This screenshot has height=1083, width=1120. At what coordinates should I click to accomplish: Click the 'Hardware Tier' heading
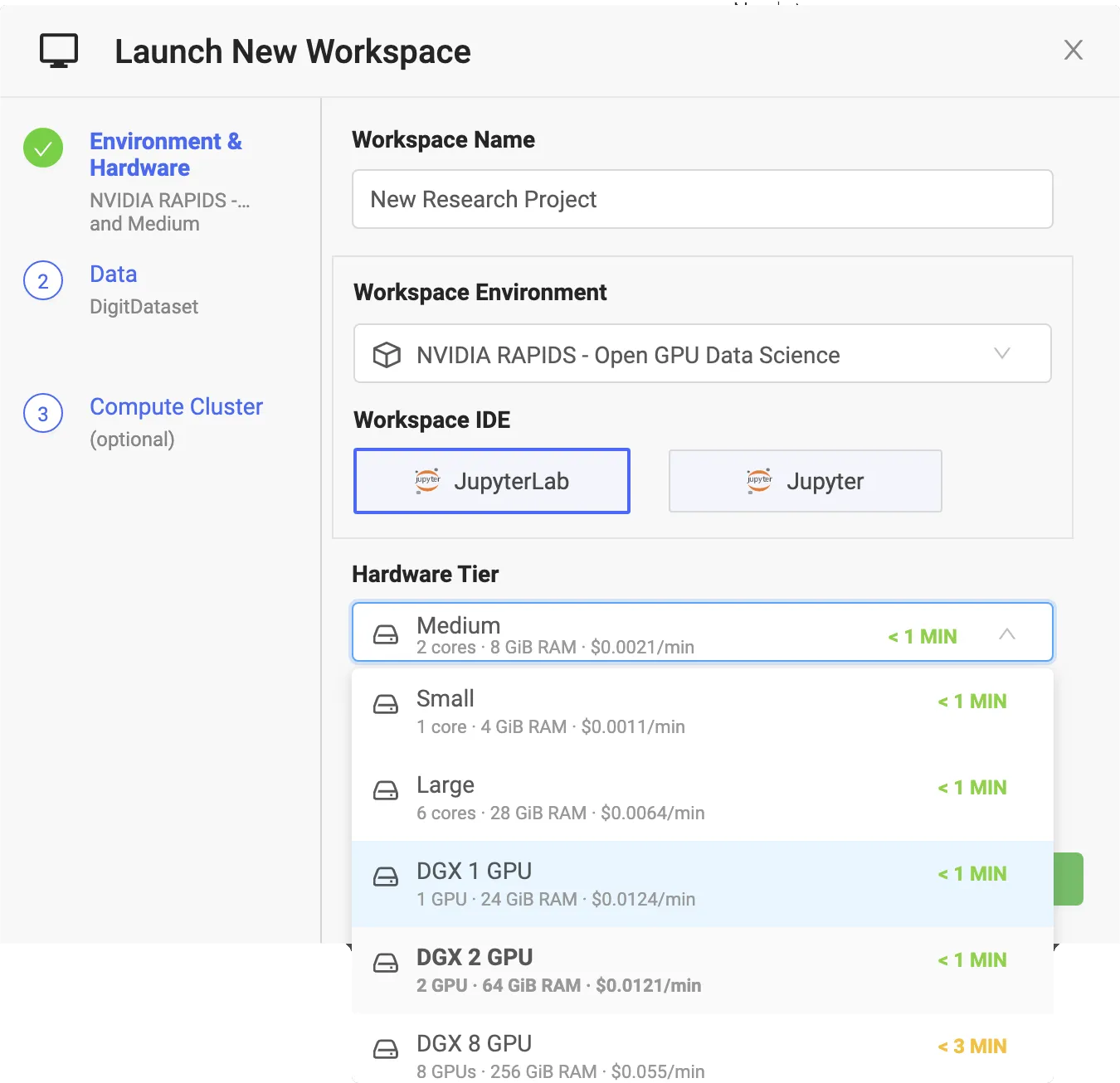click(x=426, y=574)
